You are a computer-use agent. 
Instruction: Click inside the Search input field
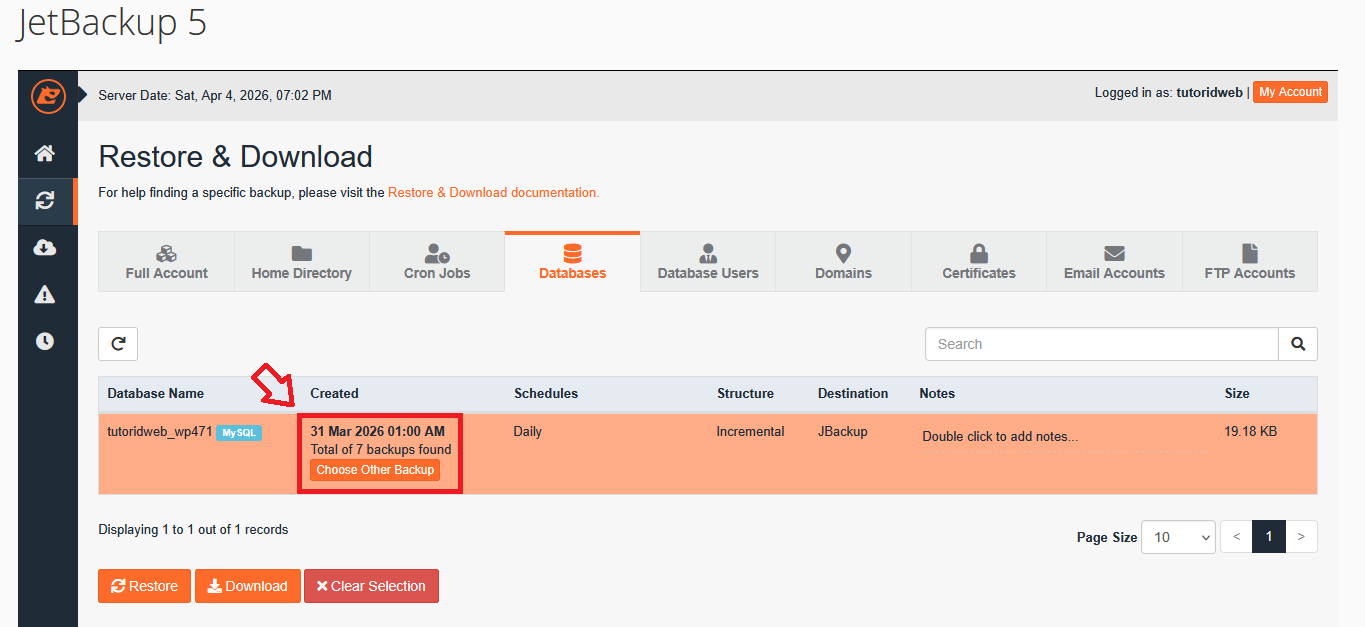[1100, 343]
